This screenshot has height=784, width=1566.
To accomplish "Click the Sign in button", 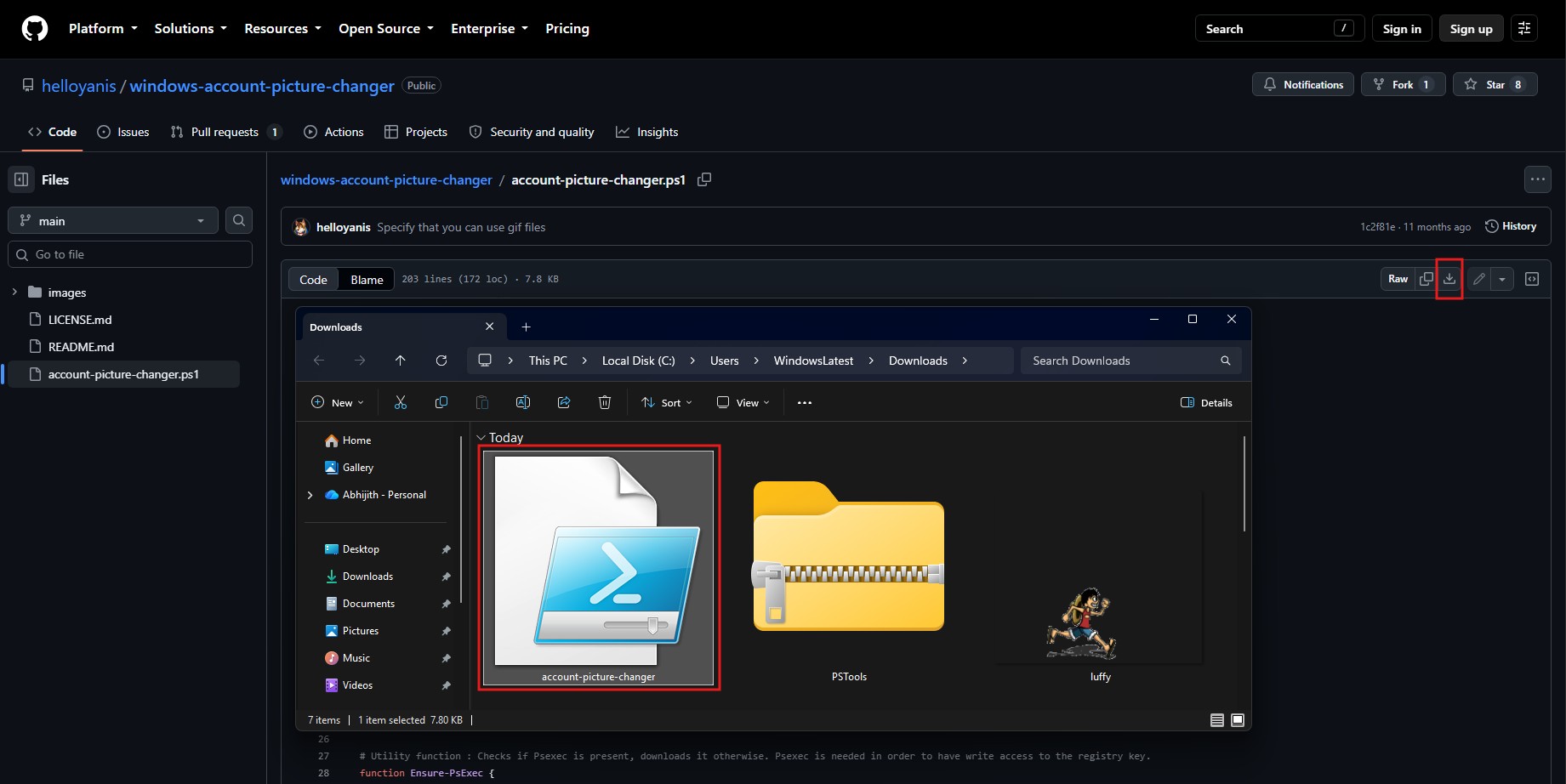I will click(x=1402, y=28).
